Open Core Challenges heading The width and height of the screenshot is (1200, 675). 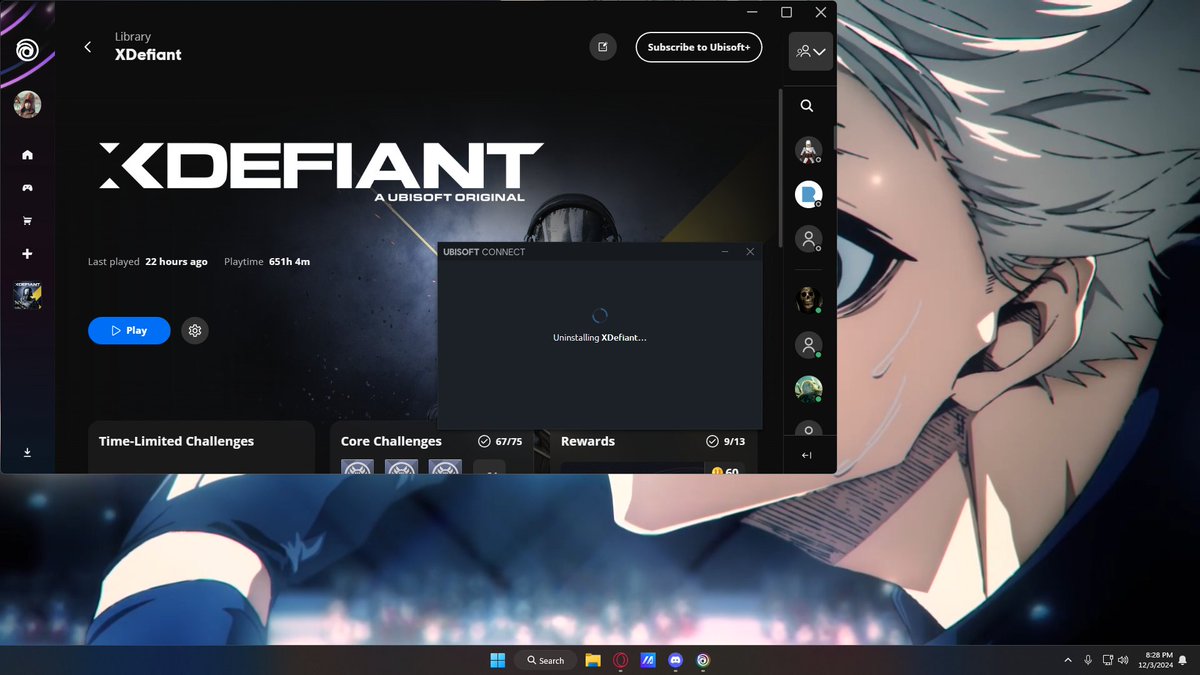click(391, 441)
